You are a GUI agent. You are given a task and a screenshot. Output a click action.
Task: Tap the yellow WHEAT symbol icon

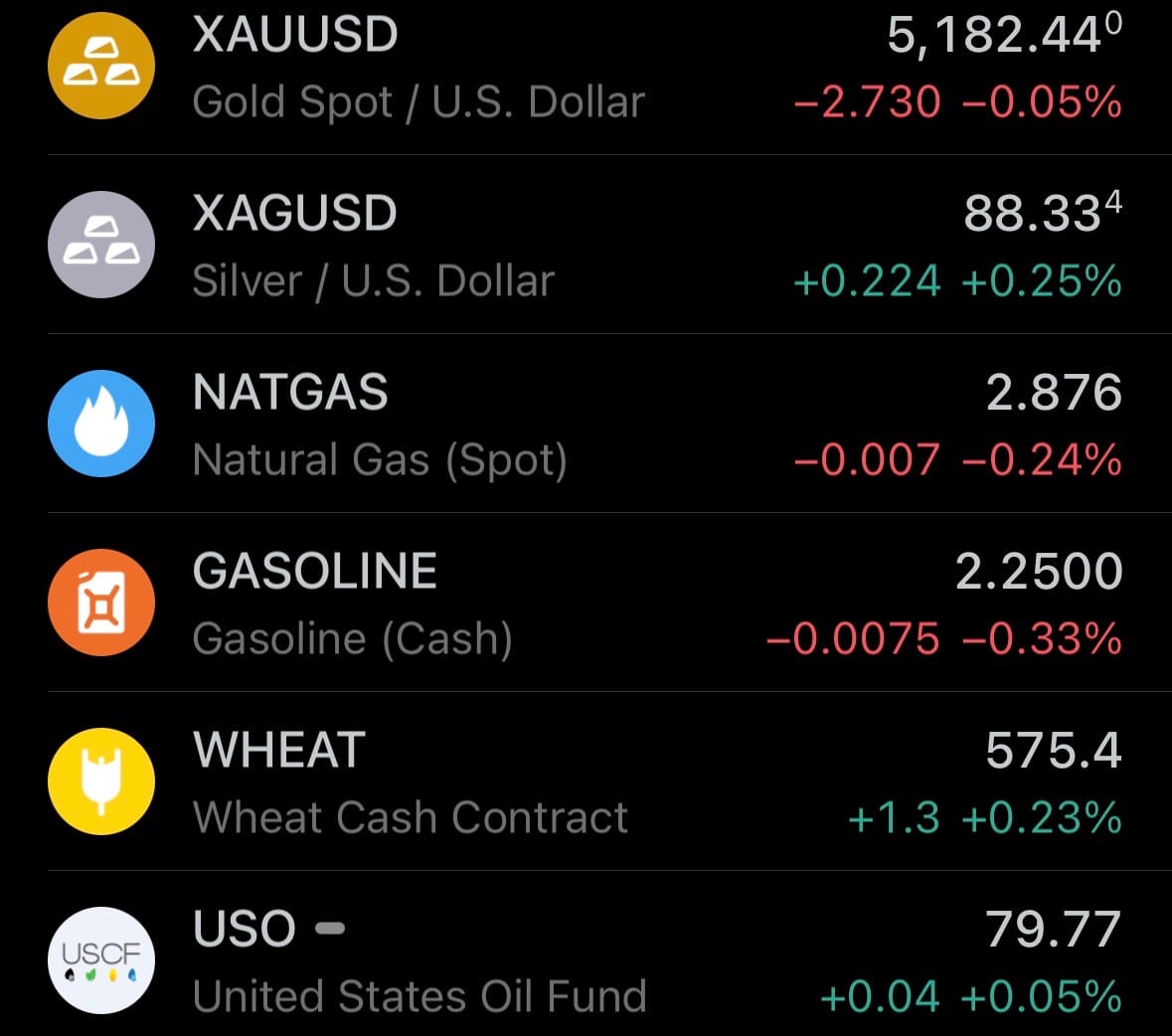point(101,781)
